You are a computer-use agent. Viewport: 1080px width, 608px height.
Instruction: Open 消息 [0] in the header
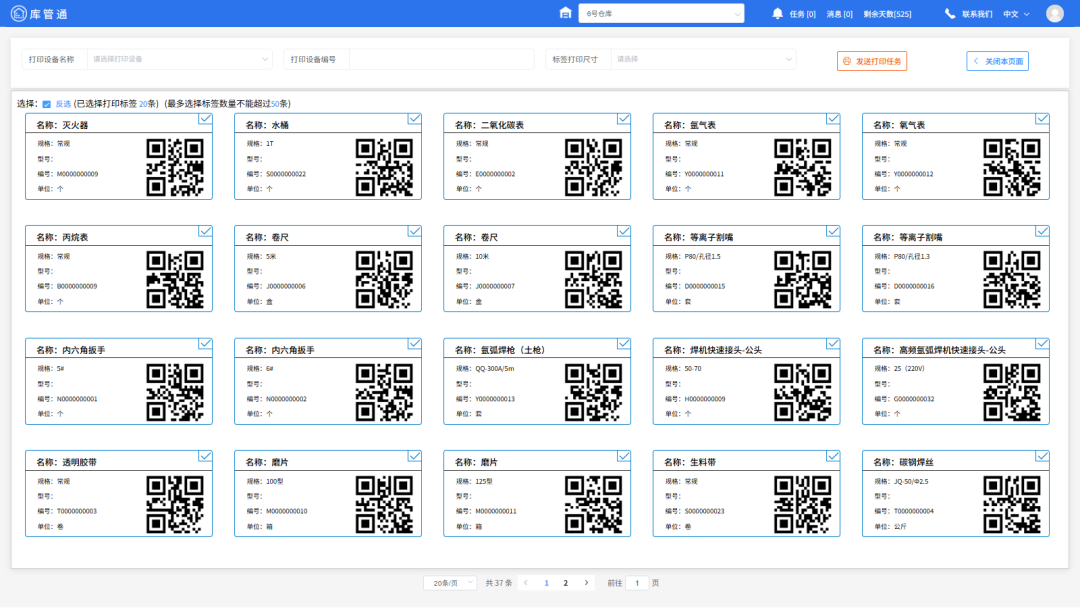click(840, 14)
